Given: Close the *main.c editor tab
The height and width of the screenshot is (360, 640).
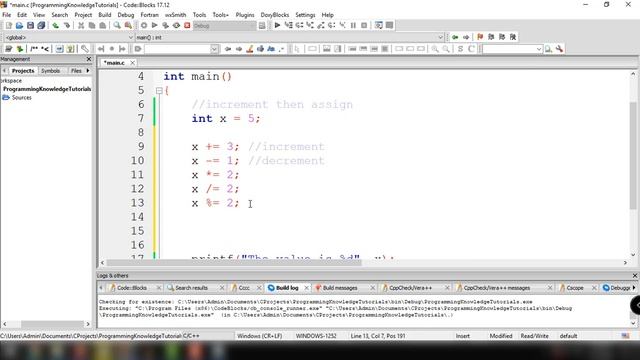Looking at the screenshot, I should (x=132, y=63).
